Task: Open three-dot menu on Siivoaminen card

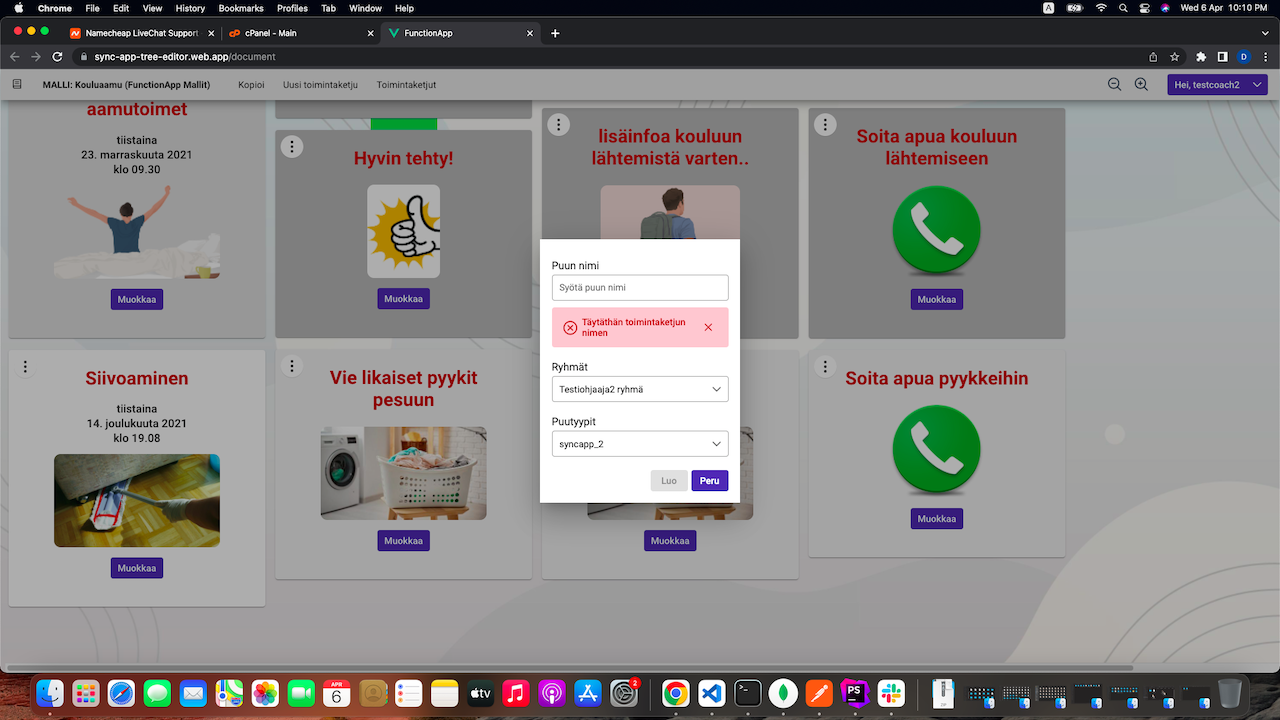Action: 25,367
